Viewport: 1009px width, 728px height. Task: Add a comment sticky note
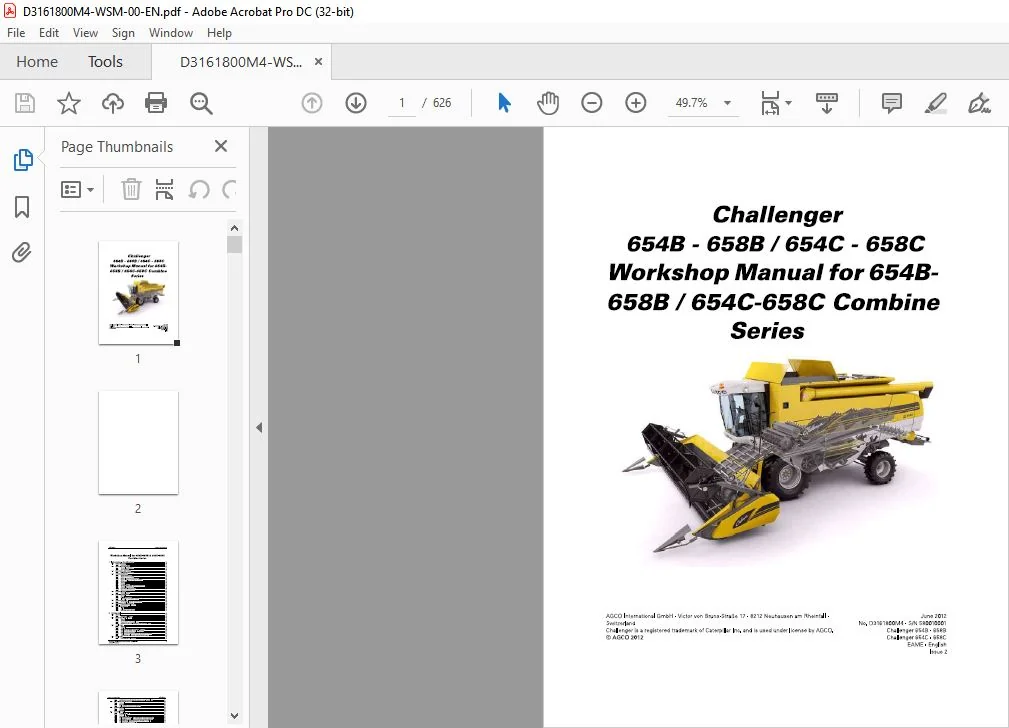[x=892, y=103]
